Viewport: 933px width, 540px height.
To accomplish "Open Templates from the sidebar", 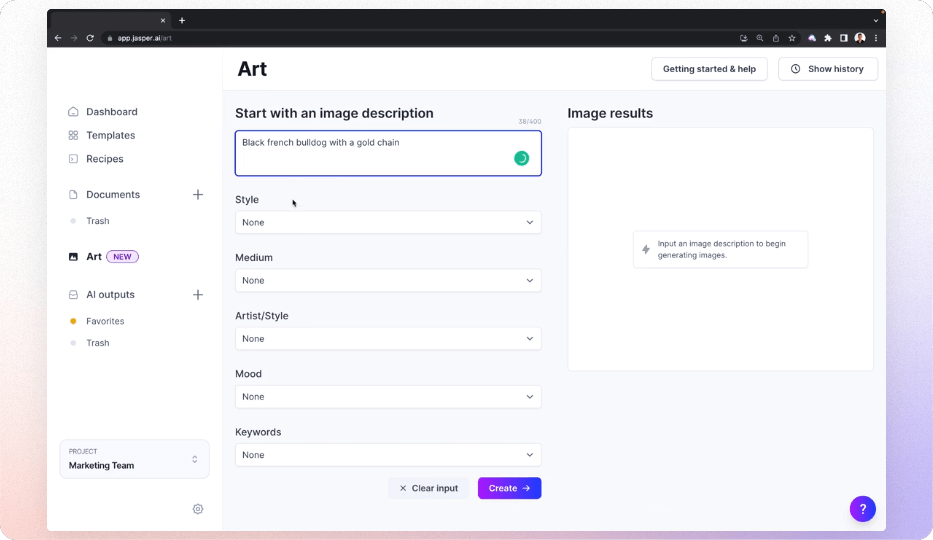I will (110, 136).
